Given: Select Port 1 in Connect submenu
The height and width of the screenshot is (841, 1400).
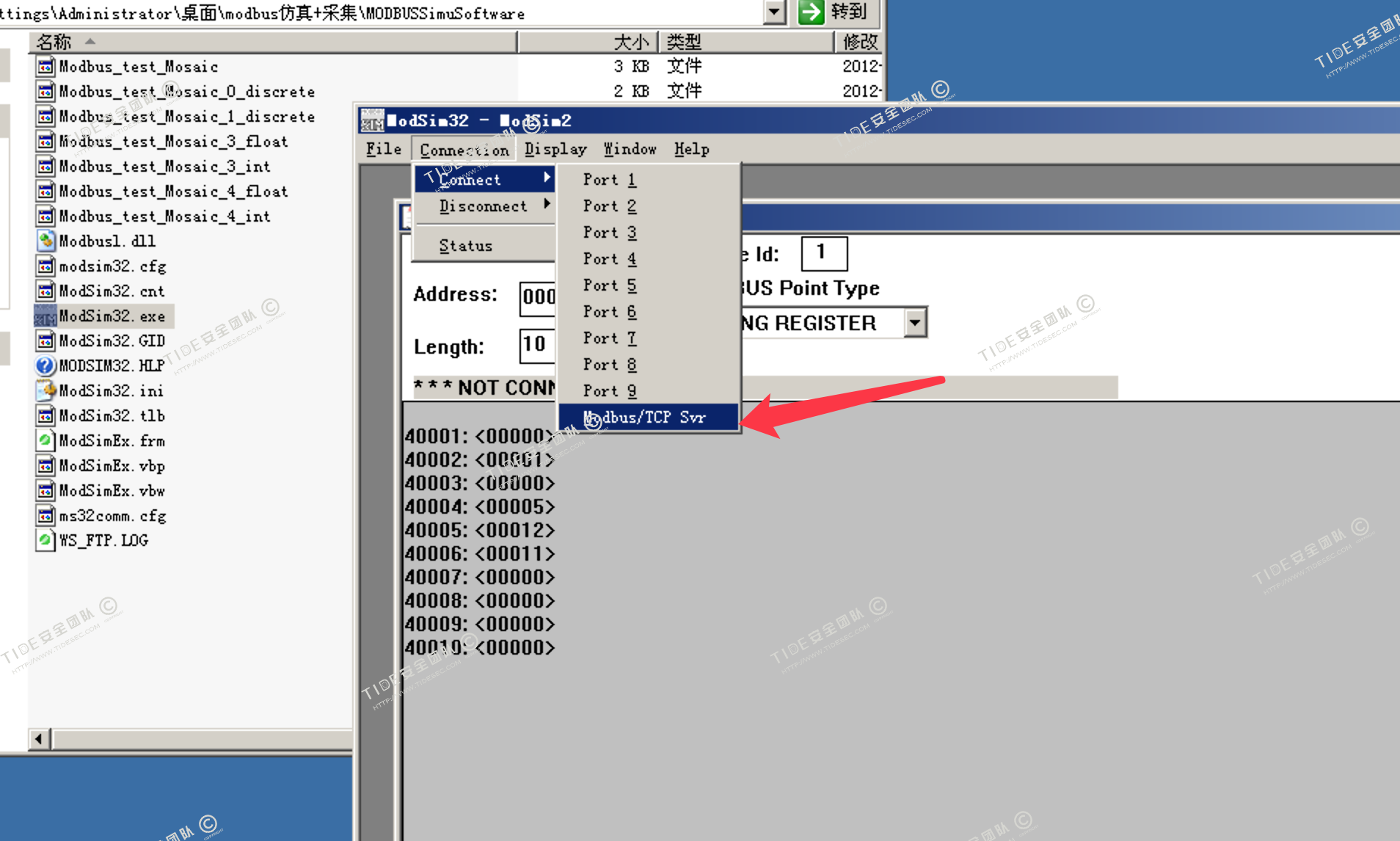Looking at the screenshot, I should pos(609,180).
